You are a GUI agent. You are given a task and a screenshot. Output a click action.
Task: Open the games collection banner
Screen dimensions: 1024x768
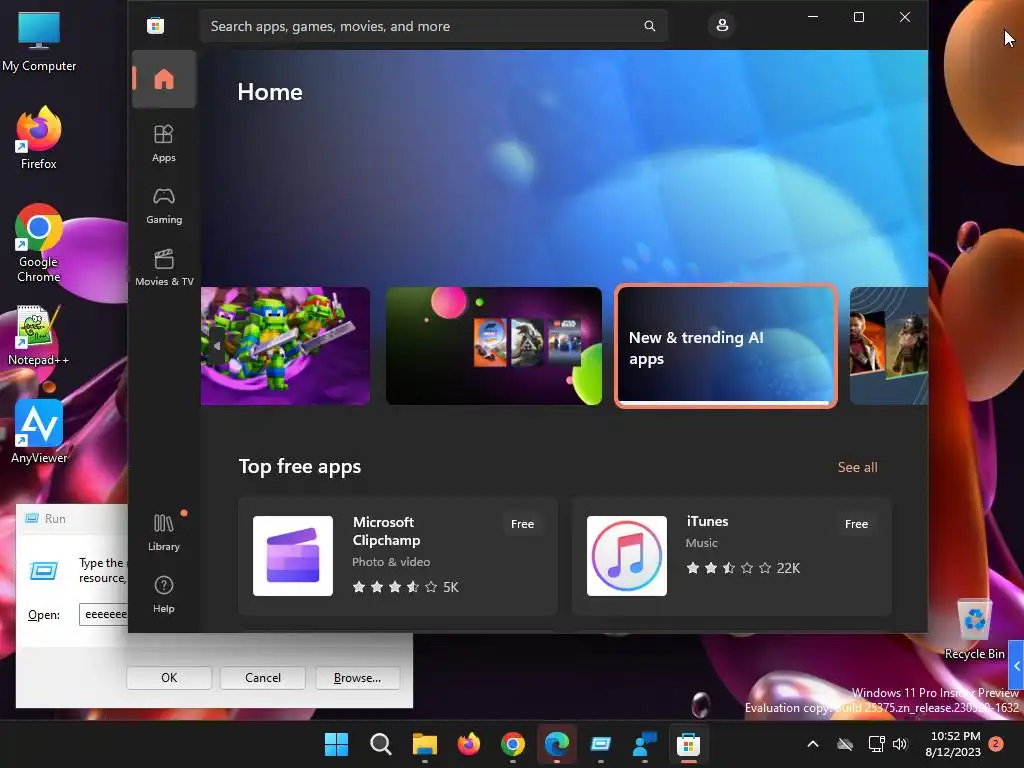[494, 346]
